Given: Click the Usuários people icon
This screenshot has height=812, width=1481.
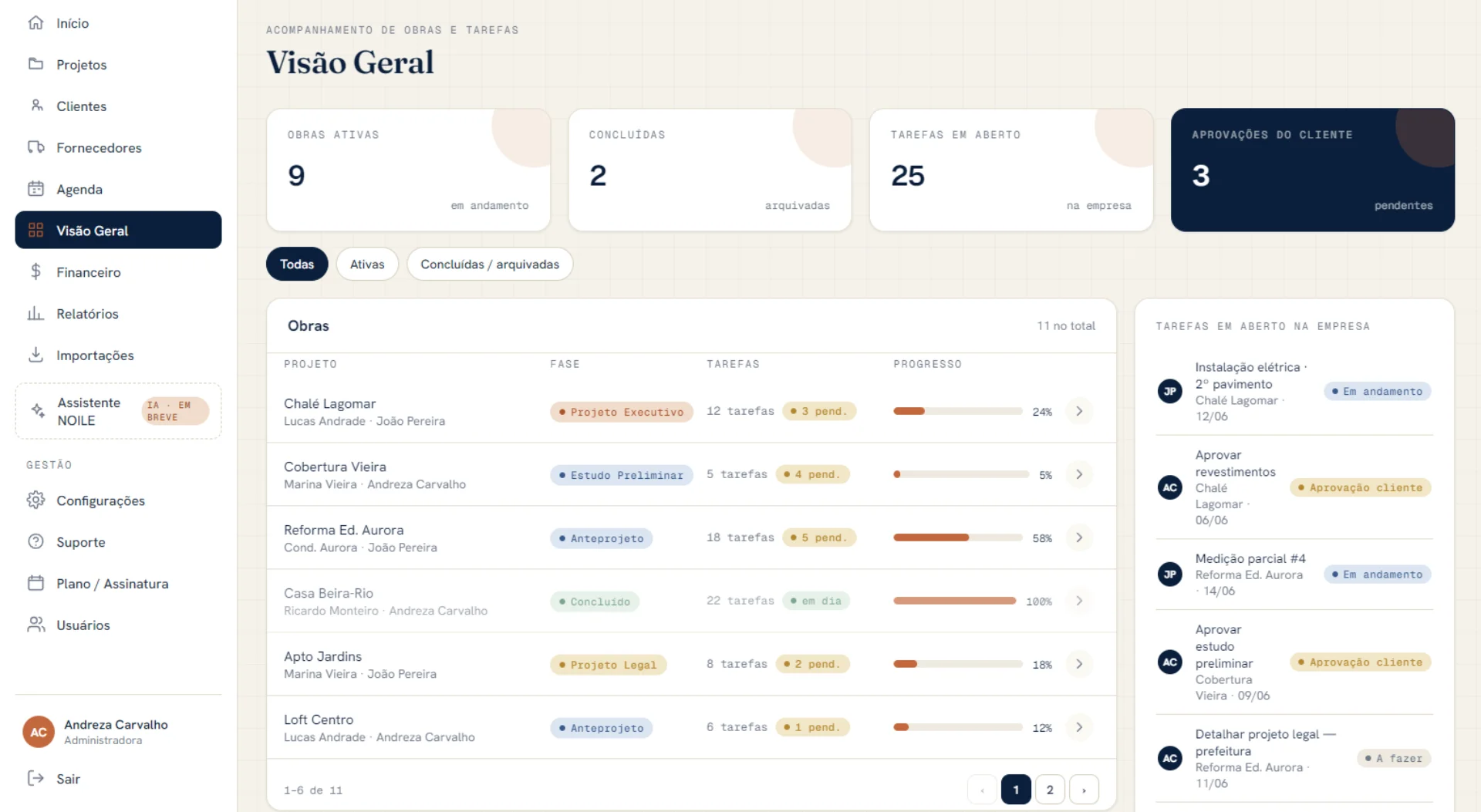Looking at the screenshot, I should [35, 625].
